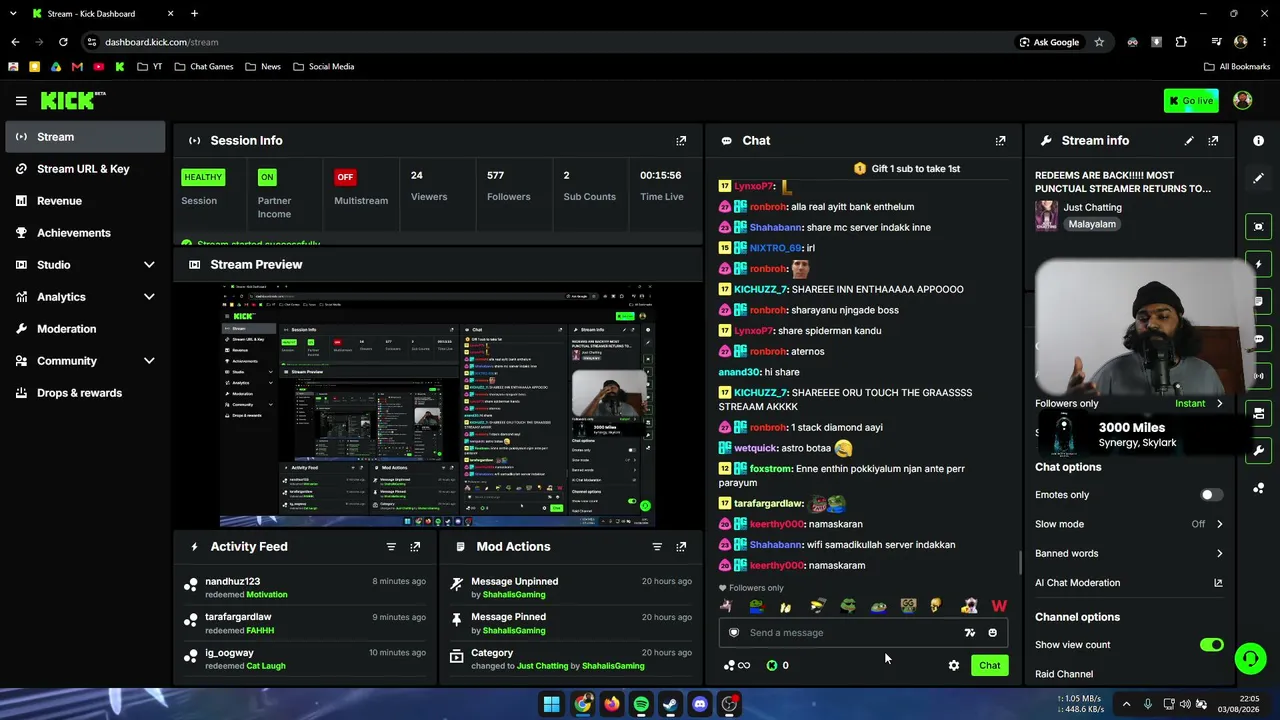The height and width of the screenshot is (720, 1280).
Task: Select Stream in the sidebar
Action: click(x=85, y=137)
